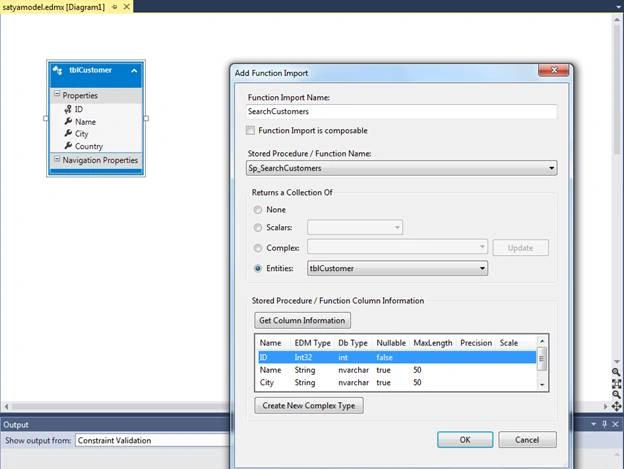Open Output window options dropdown arrow
Viewport: 624px width, 469px height.
coord(593,424)
